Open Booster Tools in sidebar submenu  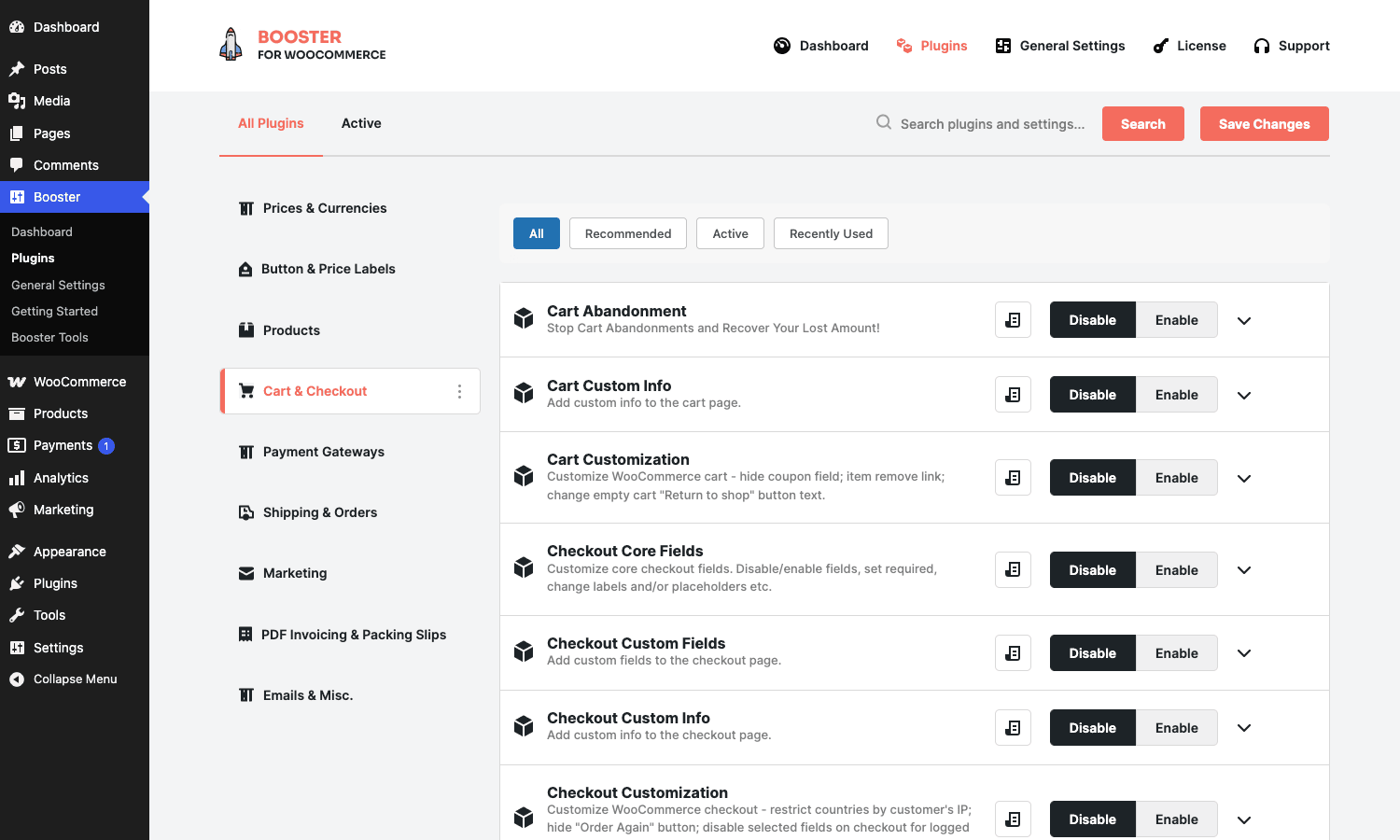pyautogui.click(x=49, y=337)
